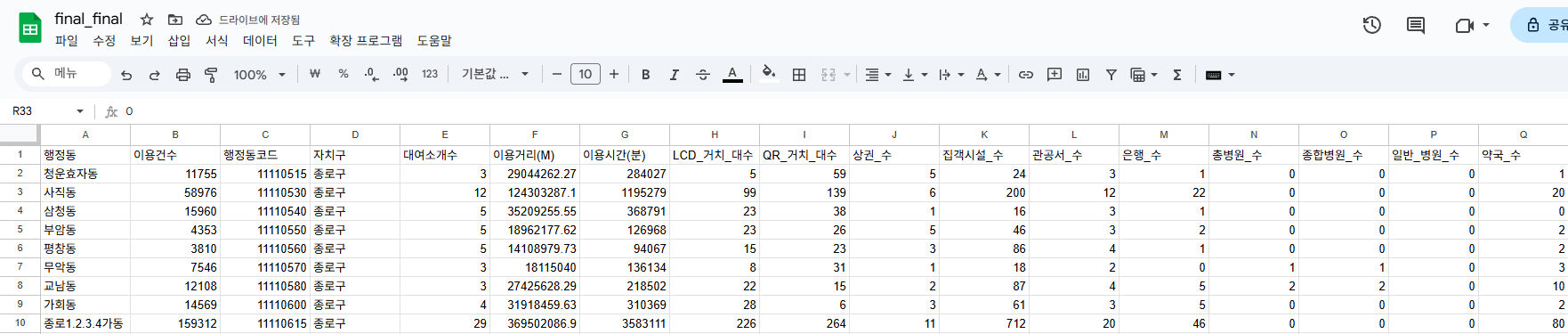This screenshot has width=1568, height=334.
Task: Toggle italic formatting
Action: click(675, 75)
